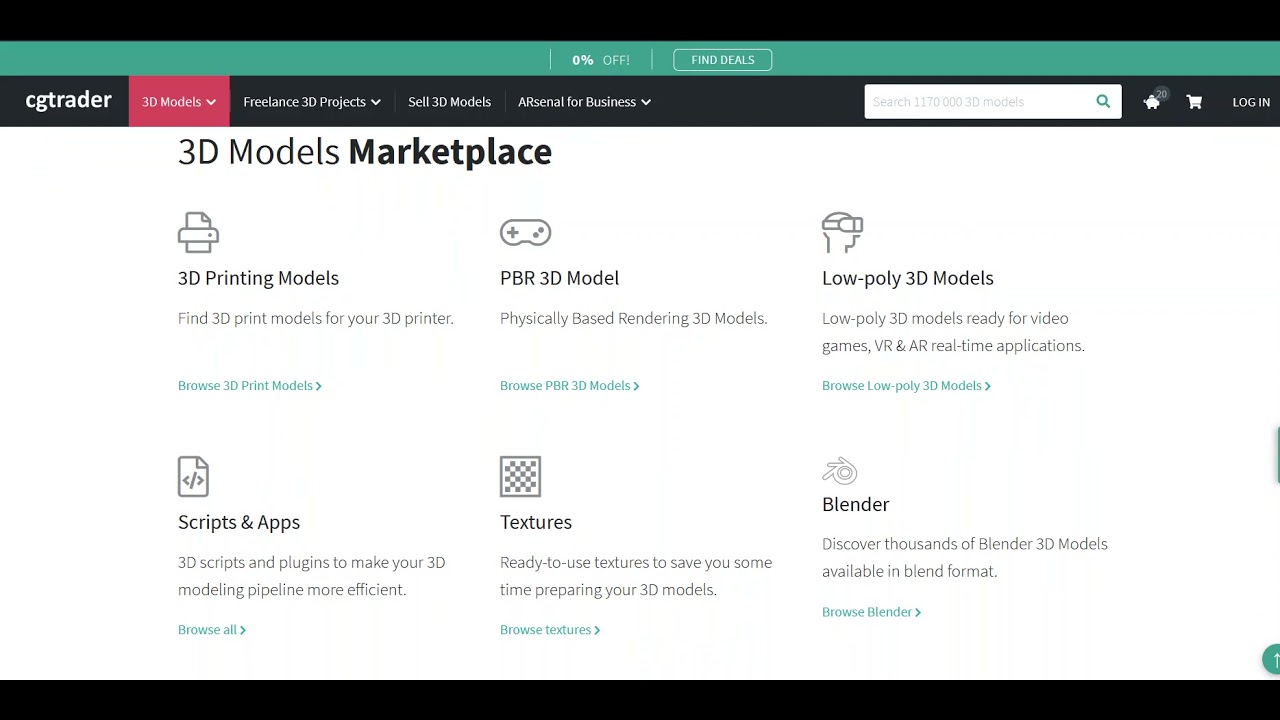Screen dimensions: 1280x720
Task: Click the Blender logo icon
Action: (x=840, y=470)
